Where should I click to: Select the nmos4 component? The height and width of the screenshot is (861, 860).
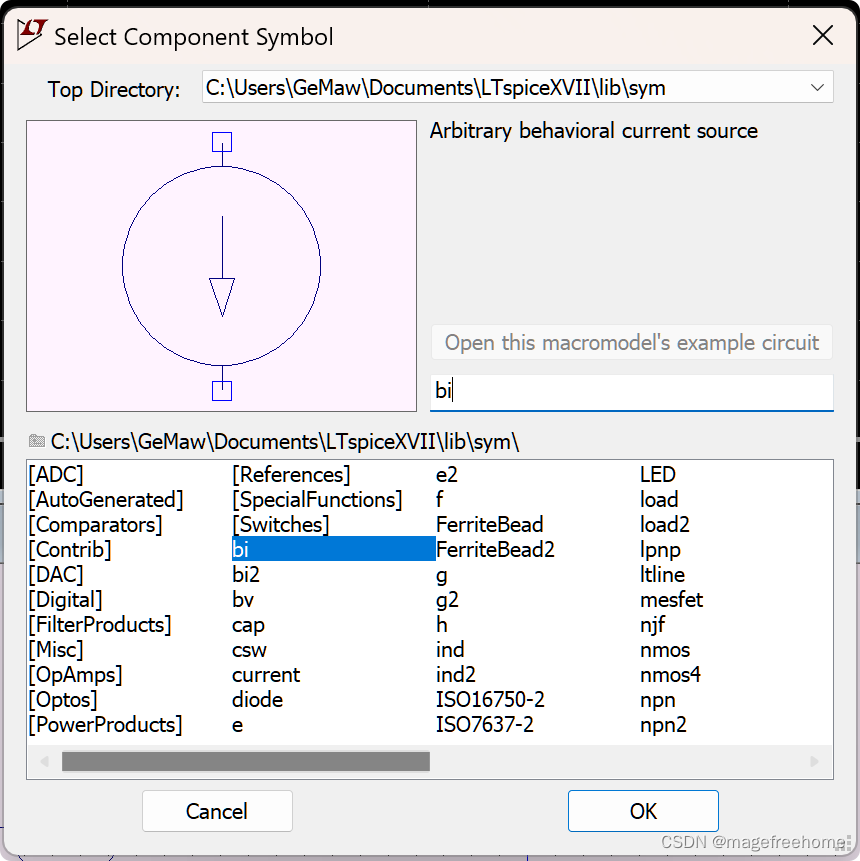click(671, 675)
